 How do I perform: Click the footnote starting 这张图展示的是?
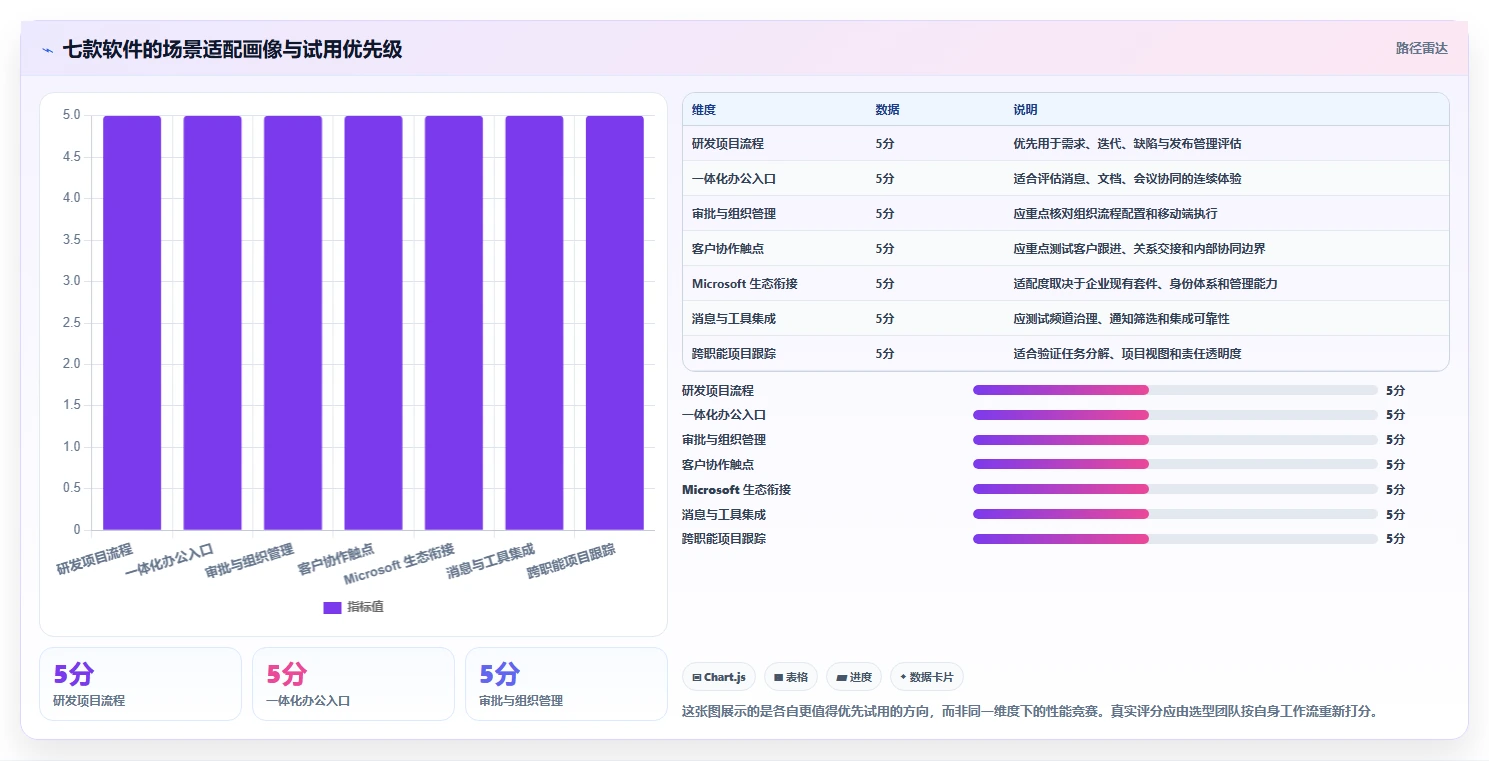tap(1030, 712)
